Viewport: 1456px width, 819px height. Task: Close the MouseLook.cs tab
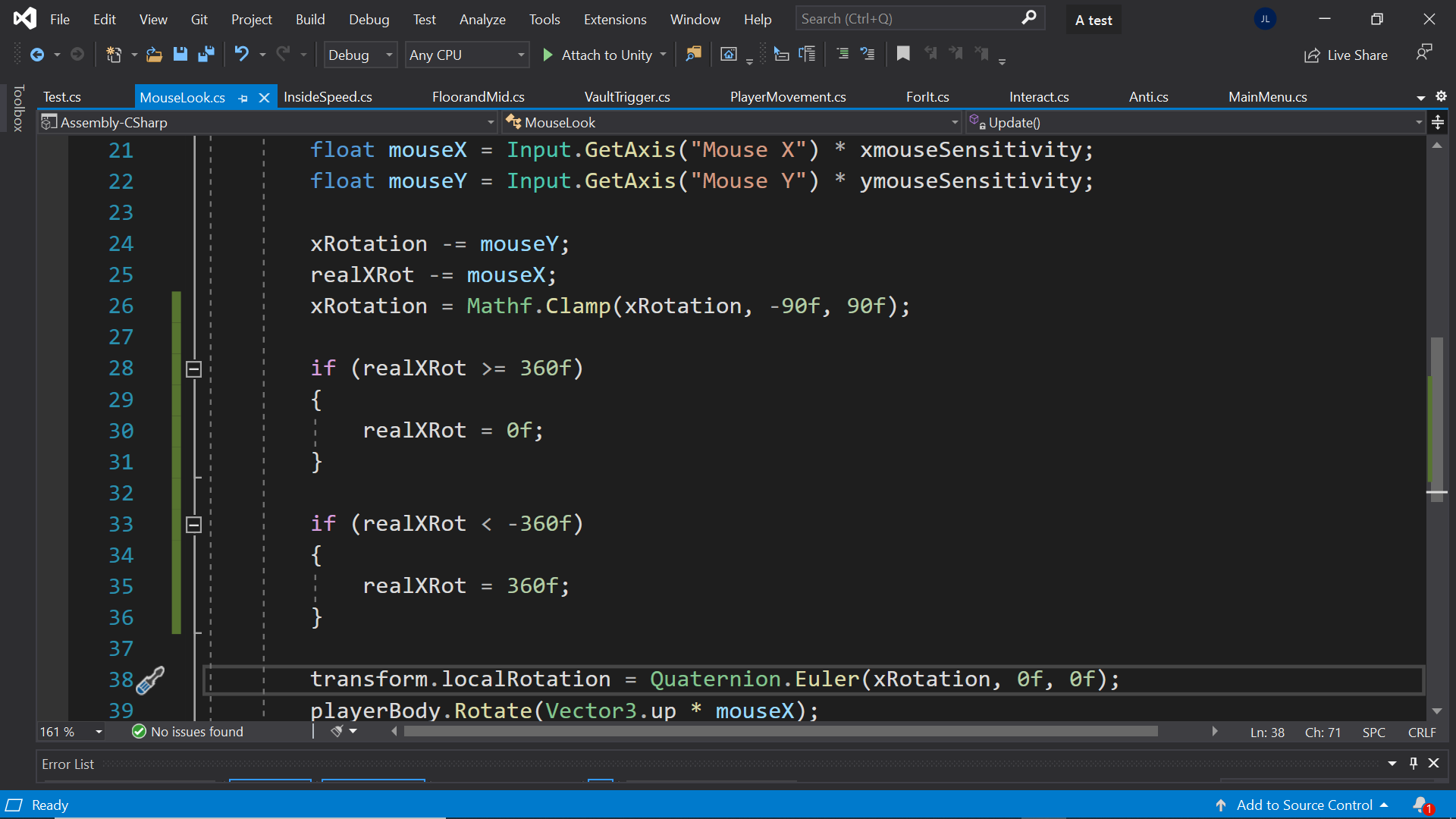264,98
